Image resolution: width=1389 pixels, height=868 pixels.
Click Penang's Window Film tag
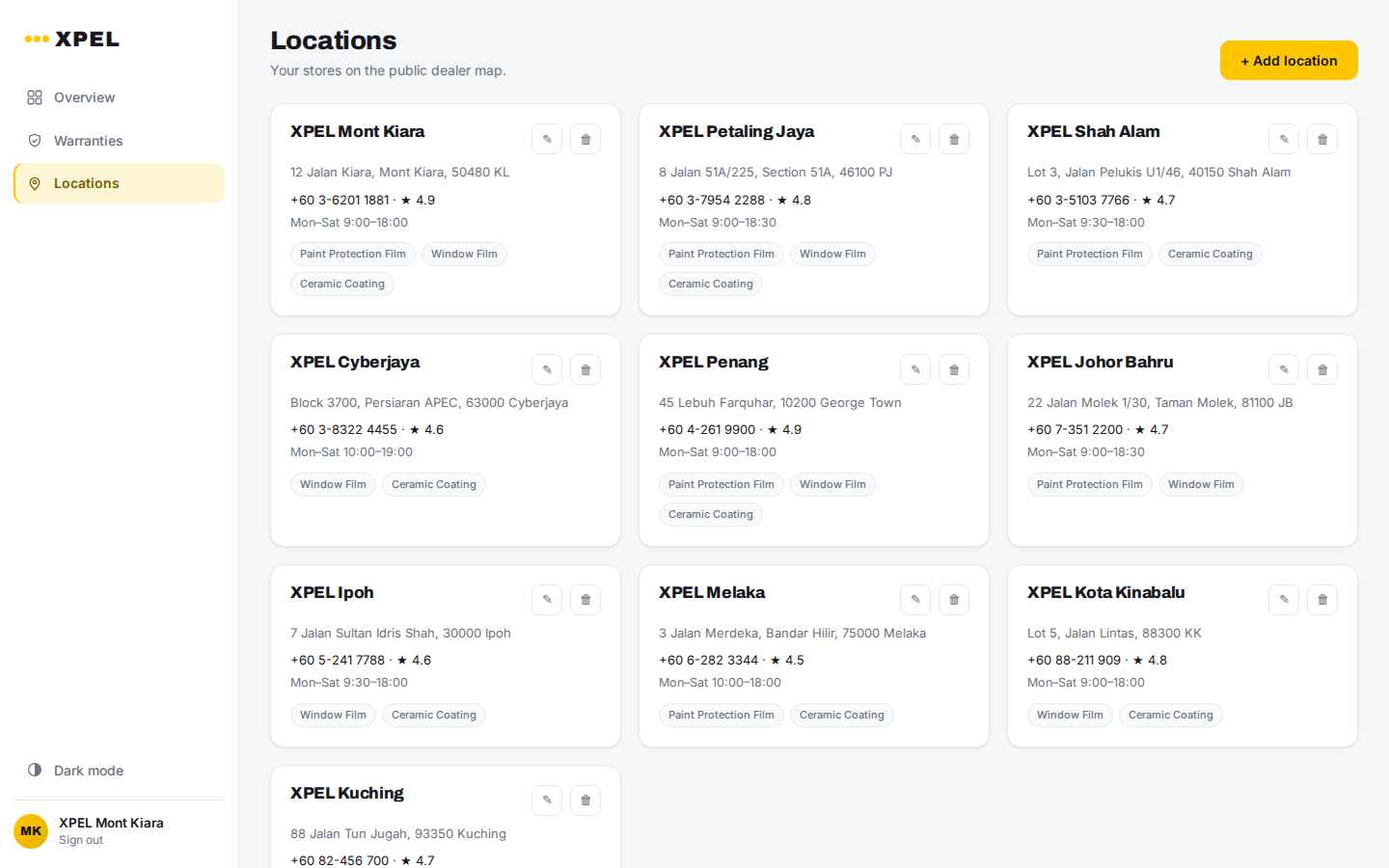(832, 485)
